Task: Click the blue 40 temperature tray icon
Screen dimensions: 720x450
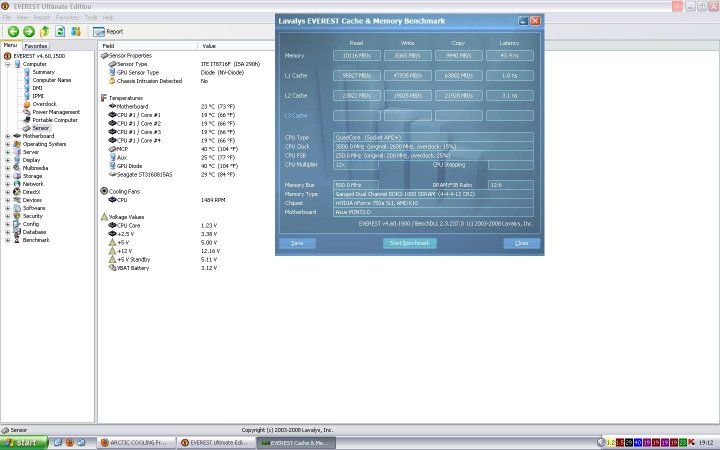Action: (x=638, y=443)
